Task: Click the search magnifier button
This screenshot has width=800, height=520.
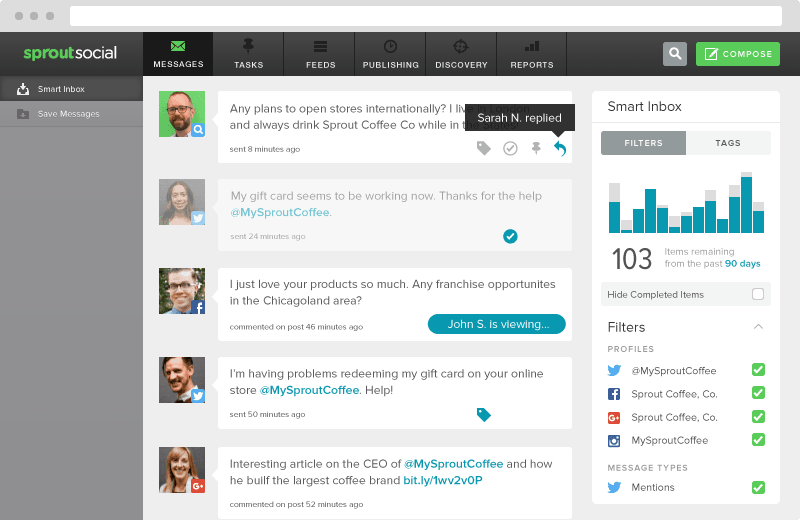Action: [x=674, y=54]
